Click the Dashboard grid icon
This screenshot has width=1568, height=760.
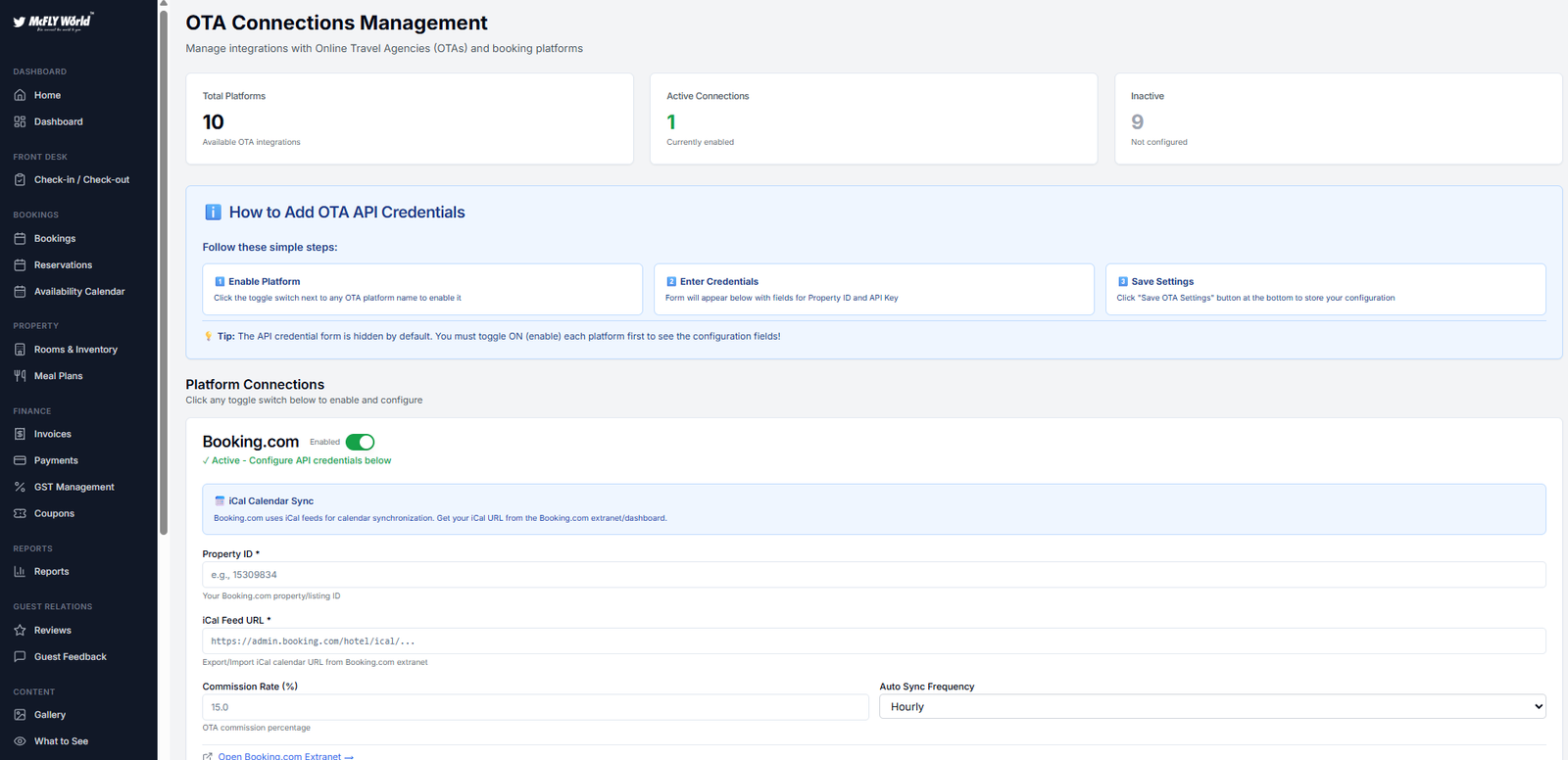tap(20, 121)
